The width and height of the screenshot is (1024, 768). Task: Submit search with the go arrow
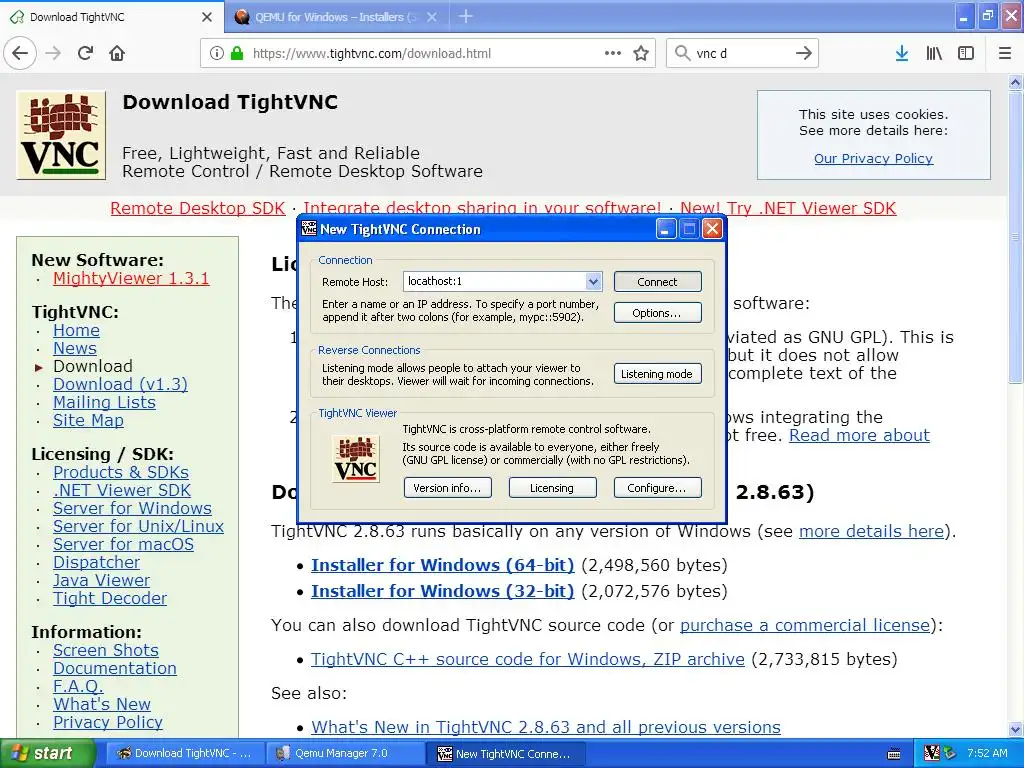click(804, 53)
